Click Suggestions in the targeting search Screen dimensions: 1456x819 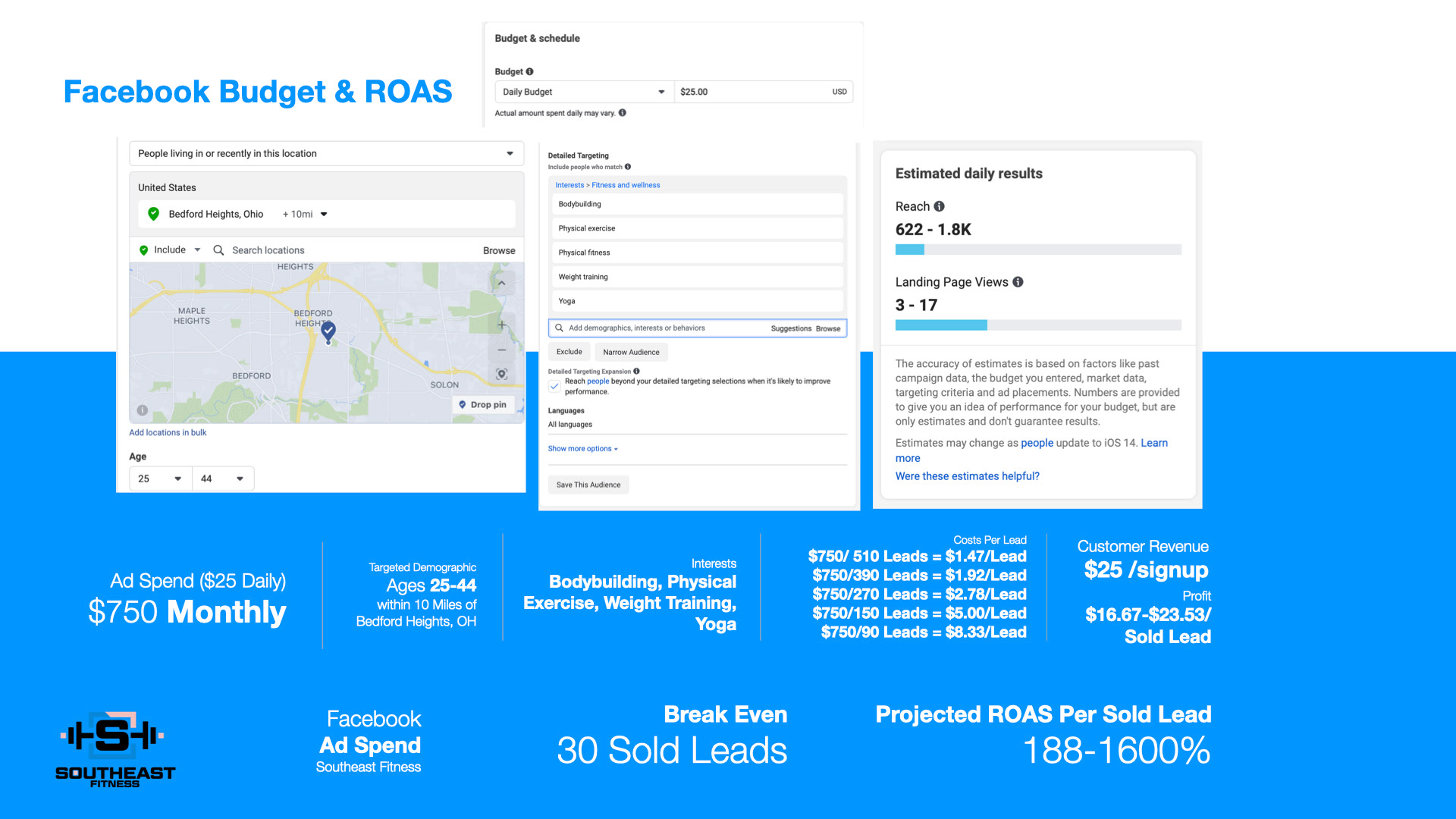coord(791,328)
